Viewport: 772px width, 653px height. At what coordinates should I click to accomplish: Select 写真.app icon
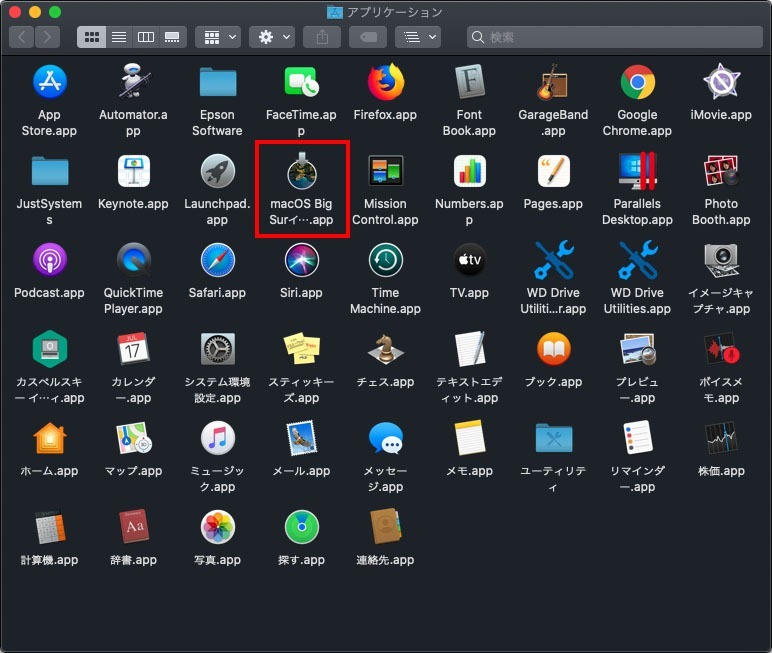(x=218, y=527)
